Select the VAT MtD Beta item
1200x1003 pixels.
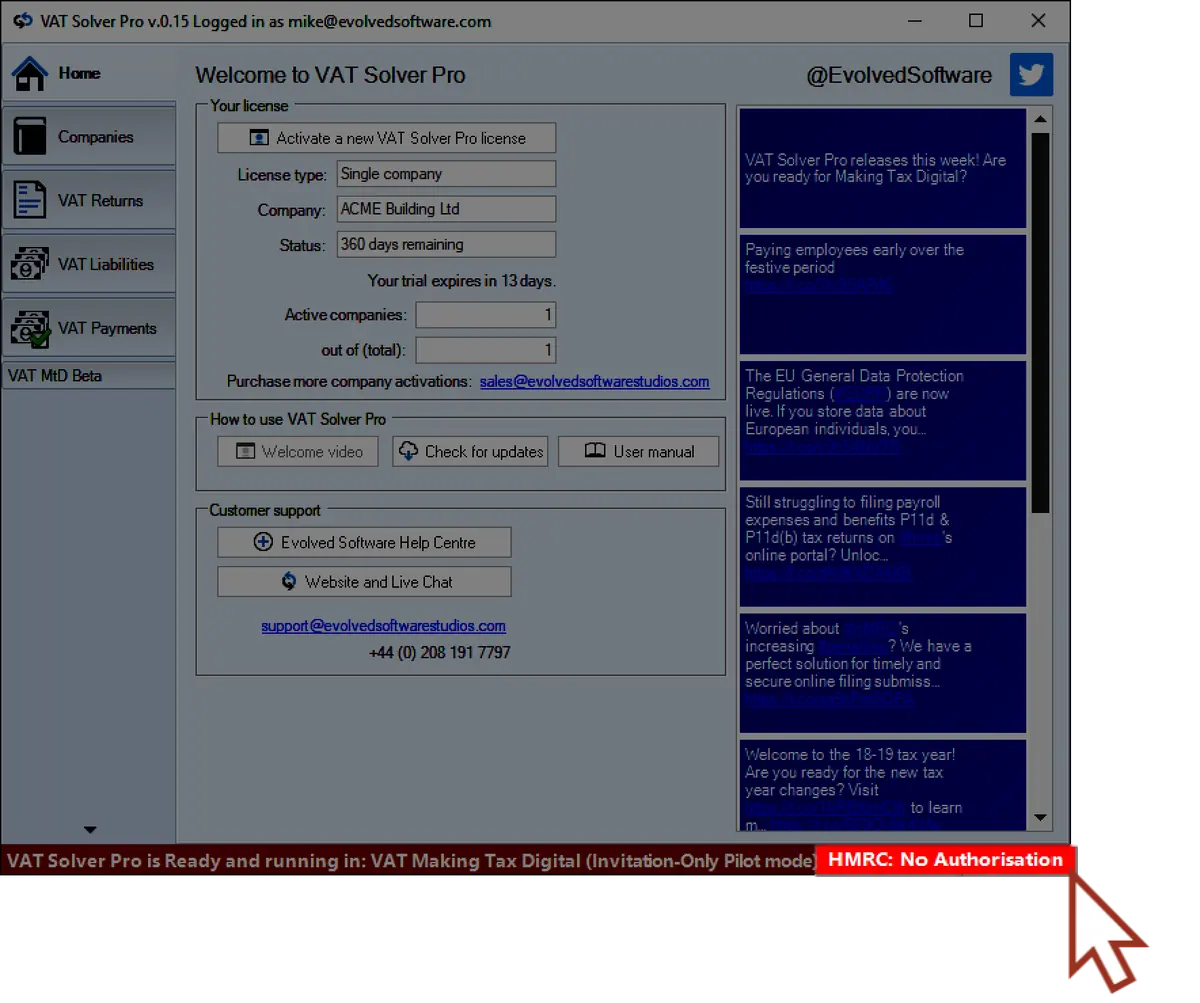coord(88,376)
